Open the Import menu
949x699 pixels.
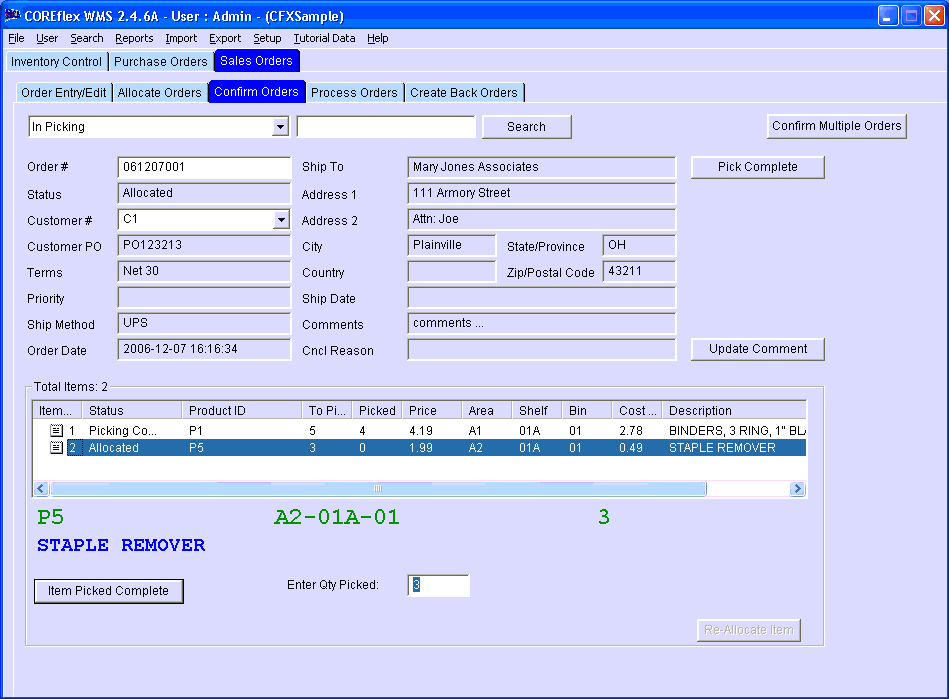pyautogui.click(x=181, y=38)
